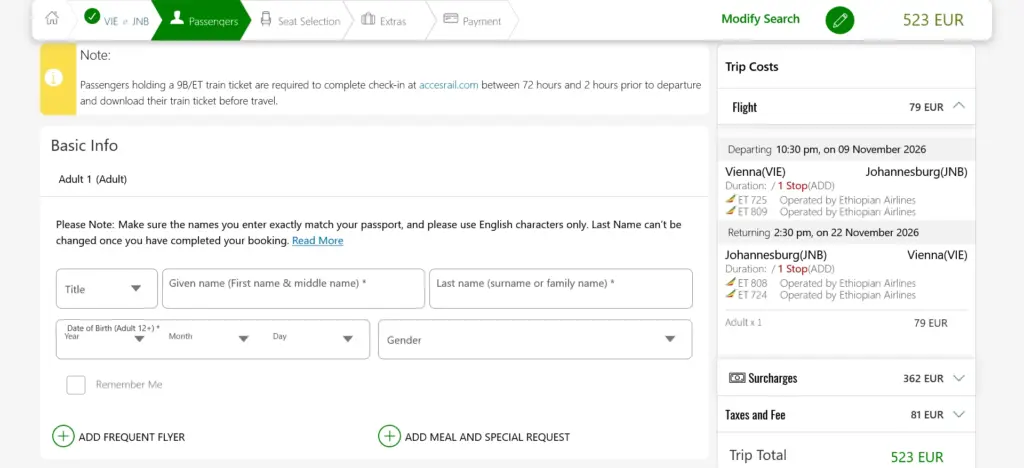
Task: Open the Gender dropdown
Action: coord(535,339)
